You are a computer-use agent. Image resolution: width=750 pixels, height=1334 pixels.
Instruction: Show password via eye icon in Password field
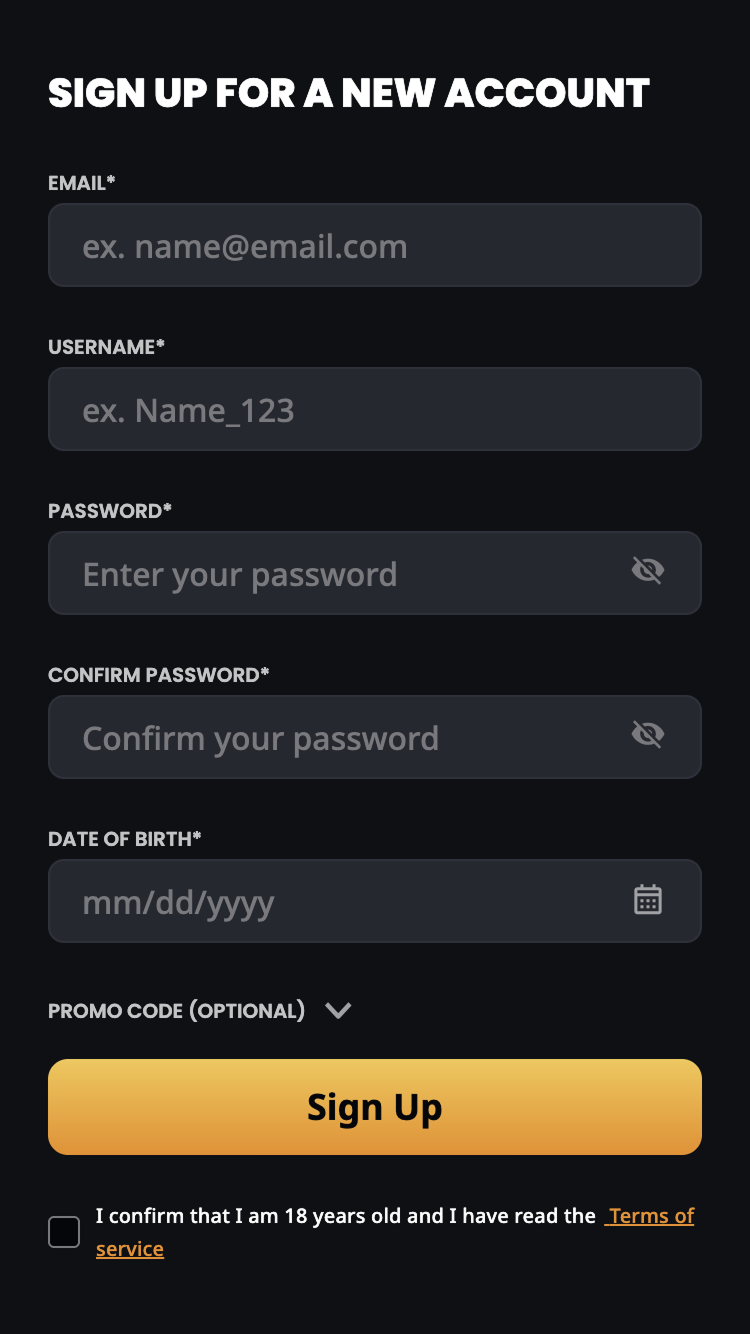pyautogui.click(x=648, y=571)
